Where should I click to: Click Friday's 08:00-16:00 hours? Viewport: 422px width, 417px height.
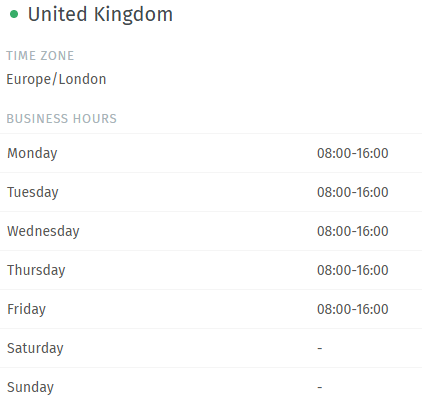coord(352,309)
